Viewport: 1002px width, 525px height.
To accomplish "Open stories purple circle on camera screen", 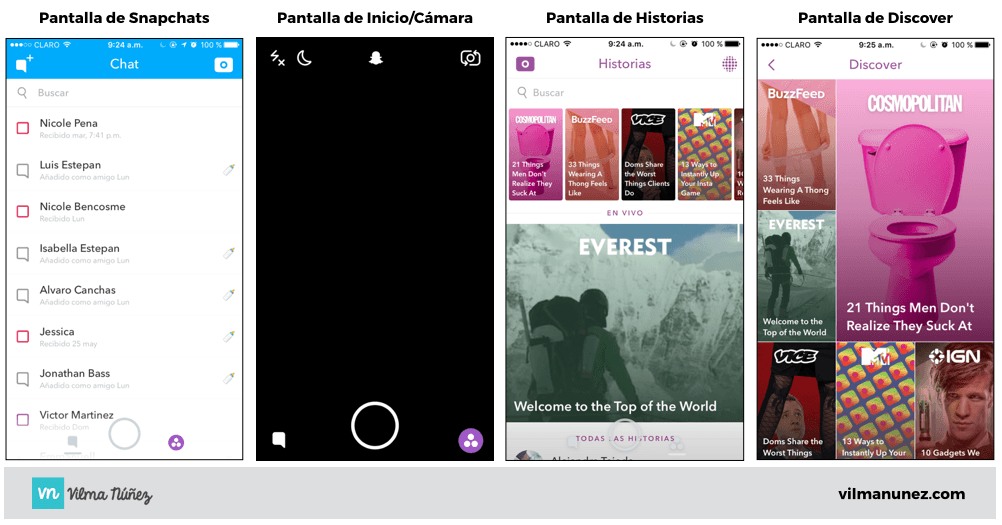I will (x=471, y=440).
